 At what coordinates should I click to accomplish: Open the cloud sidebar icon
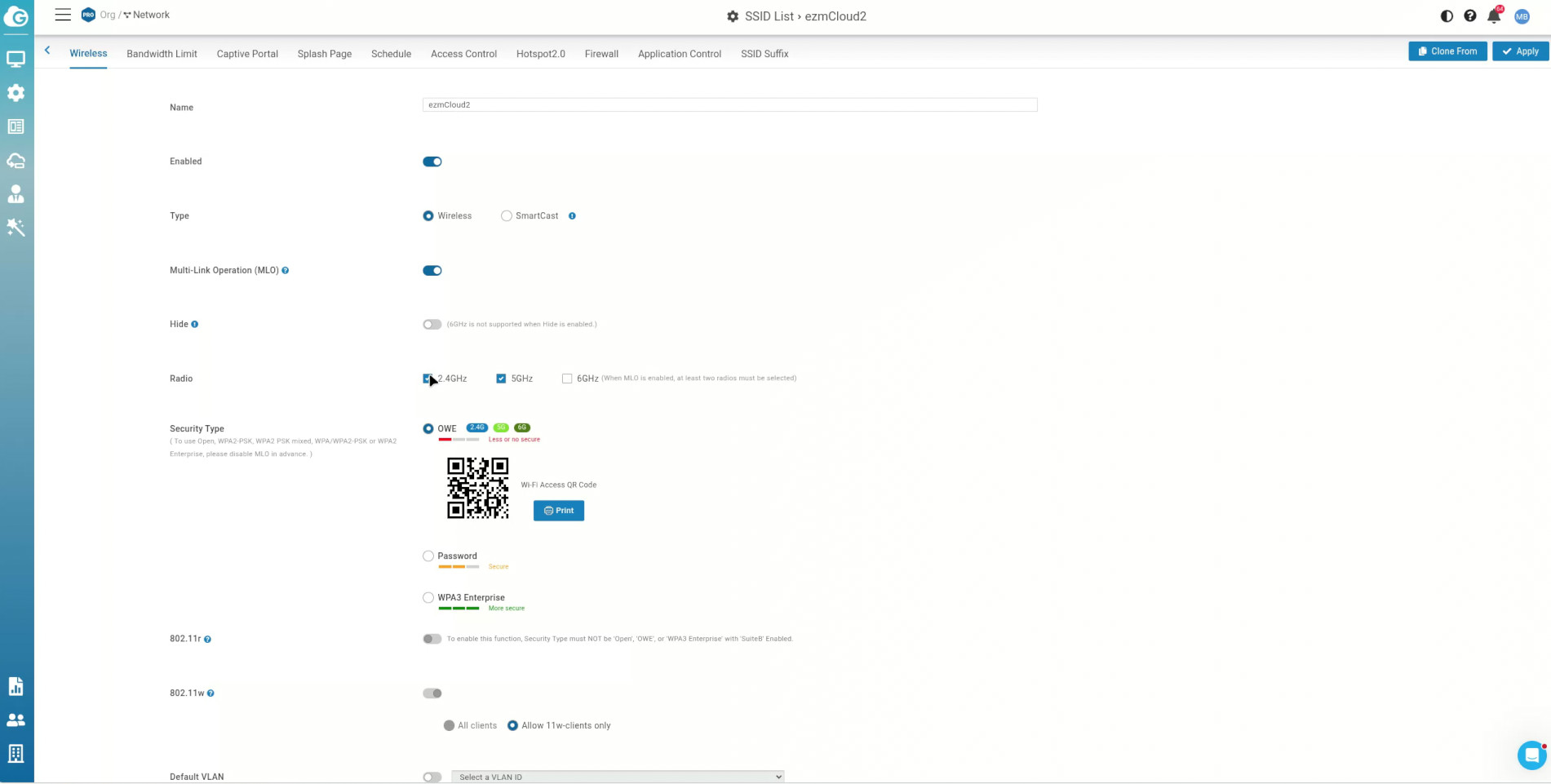(16, 160)
